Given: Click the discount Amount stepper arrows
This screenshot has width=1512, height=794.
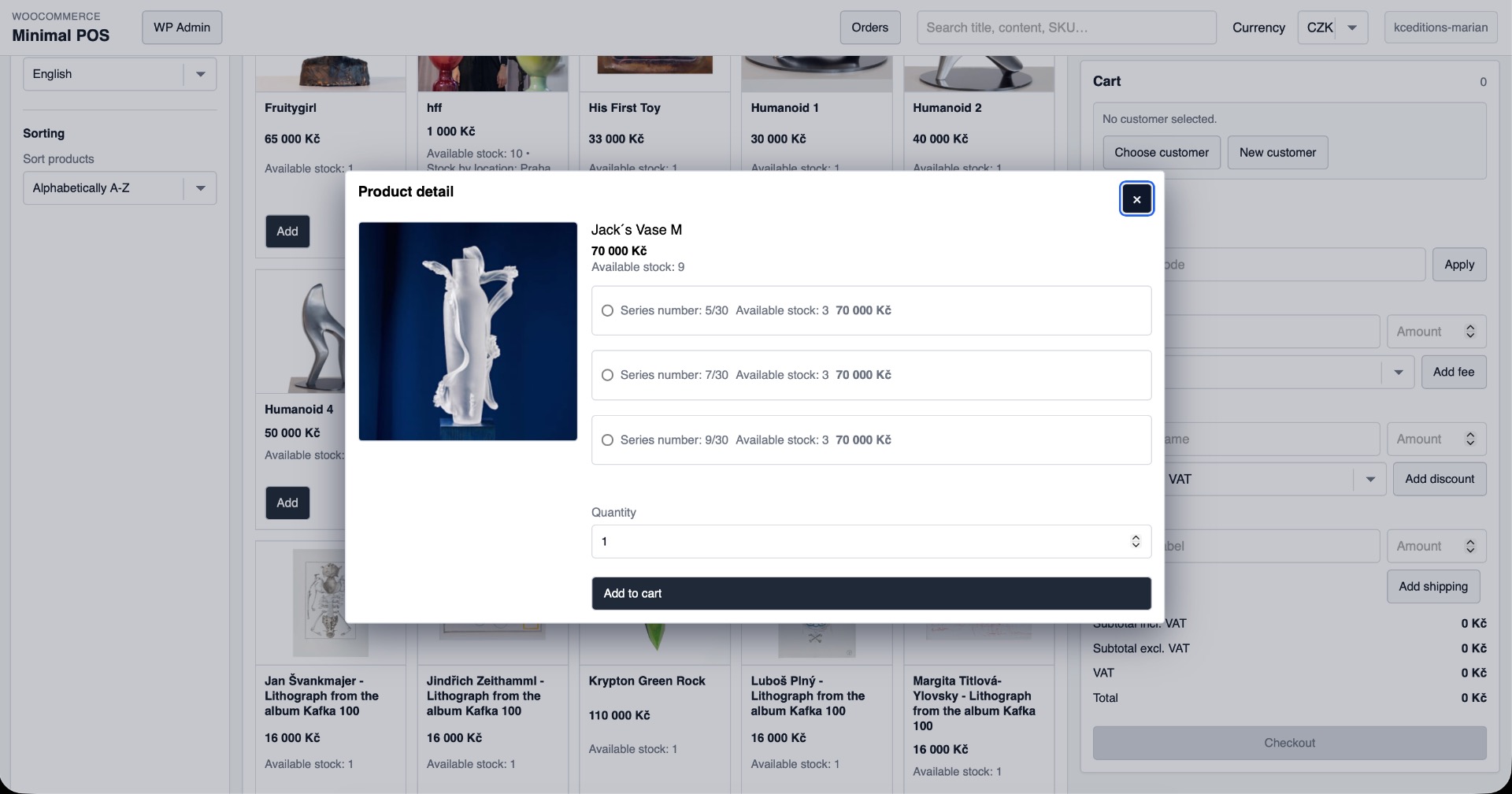Looking at the screenshot, I should (x=1470, y=439).
